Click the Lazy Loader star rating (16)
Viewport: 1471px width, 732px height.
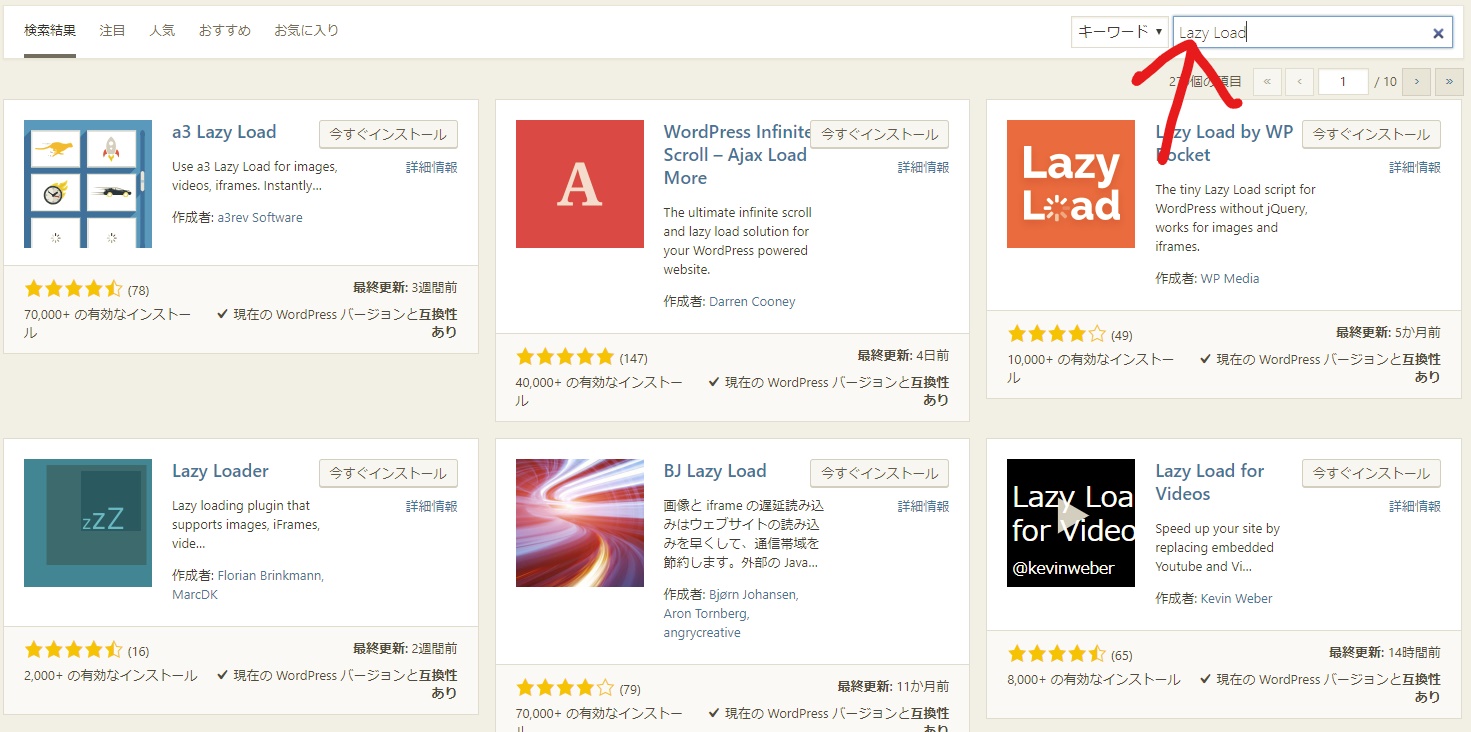[x=73, y=652]
